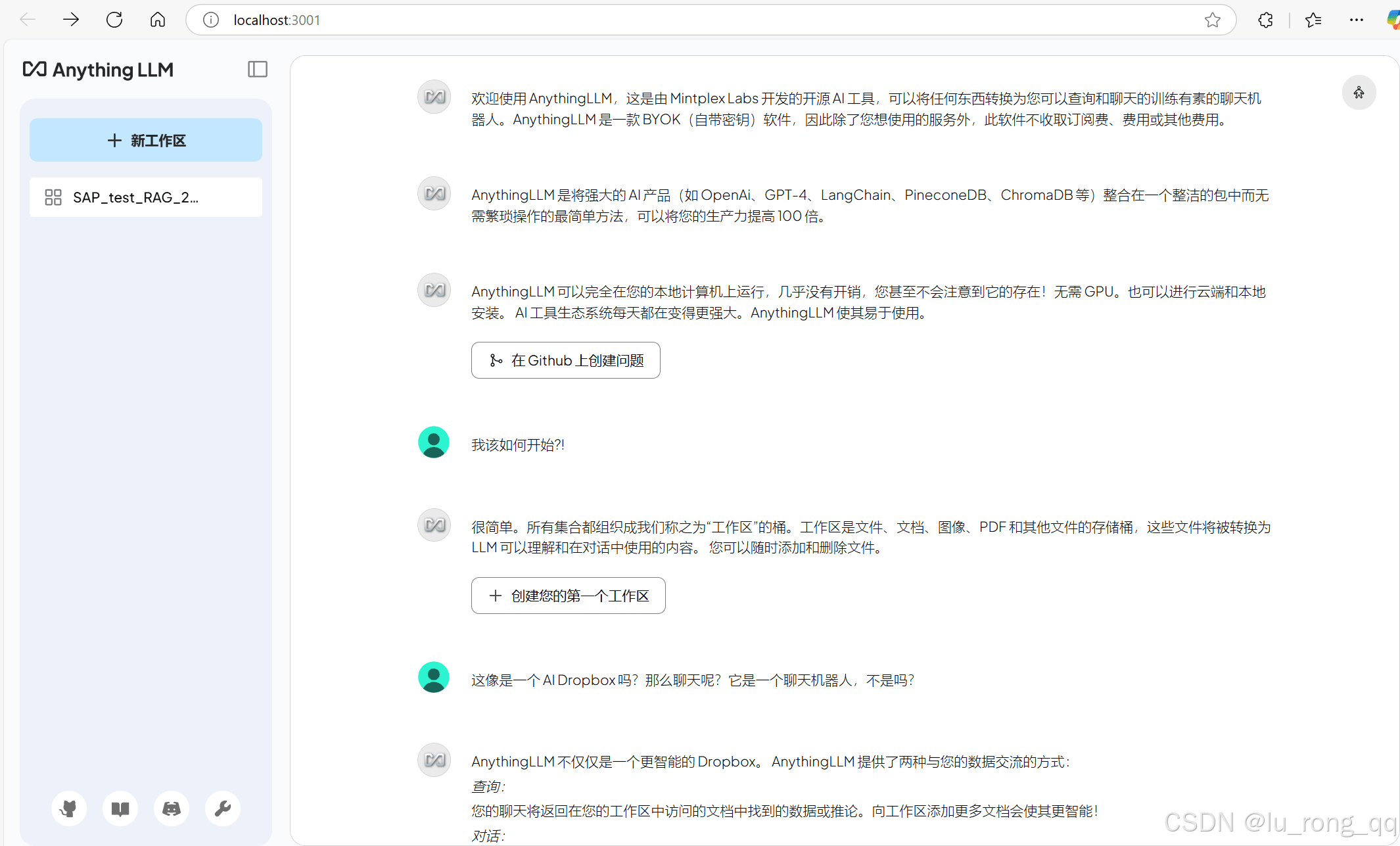Open the Discord icon in sidebar footer

(172, 809)
